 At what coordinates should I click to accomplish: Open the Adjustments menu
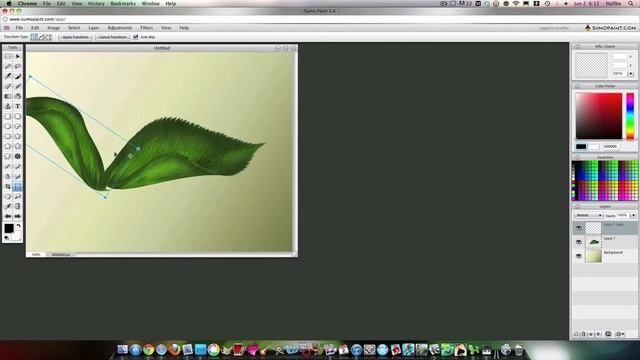(x=120, y=28)
